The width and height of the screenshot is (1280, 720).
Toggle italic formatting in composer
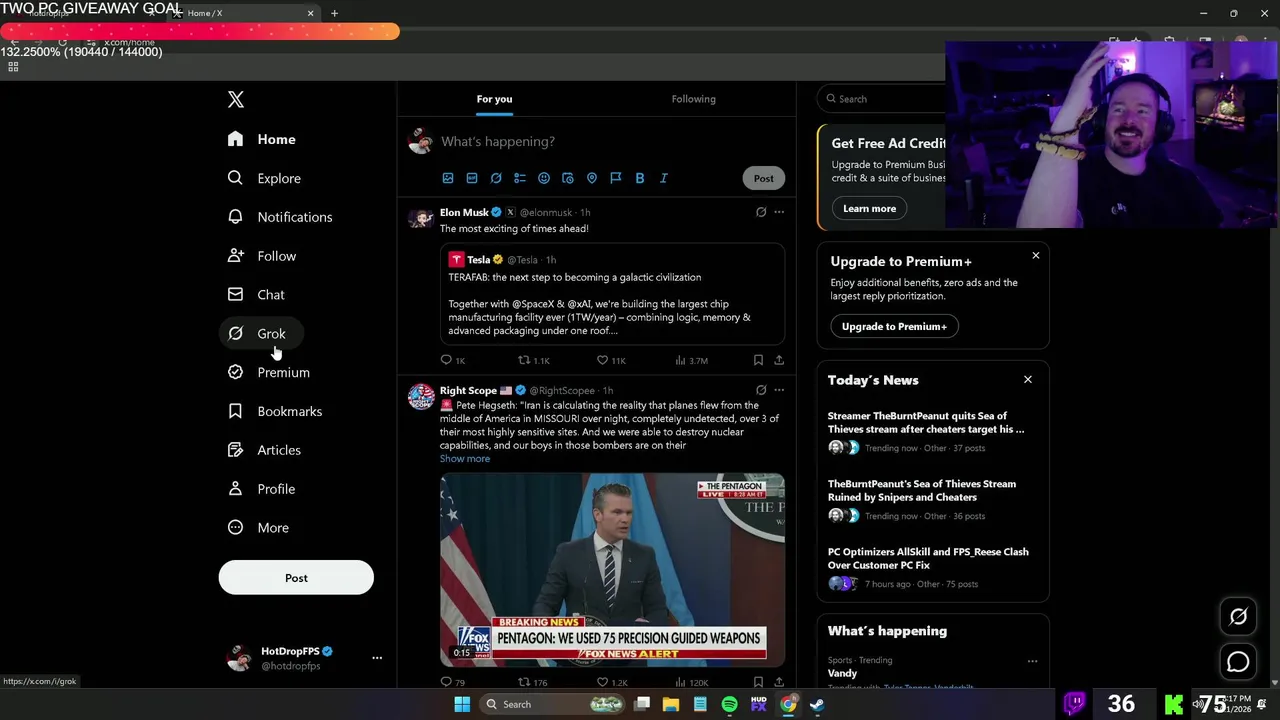coord(664,178)
